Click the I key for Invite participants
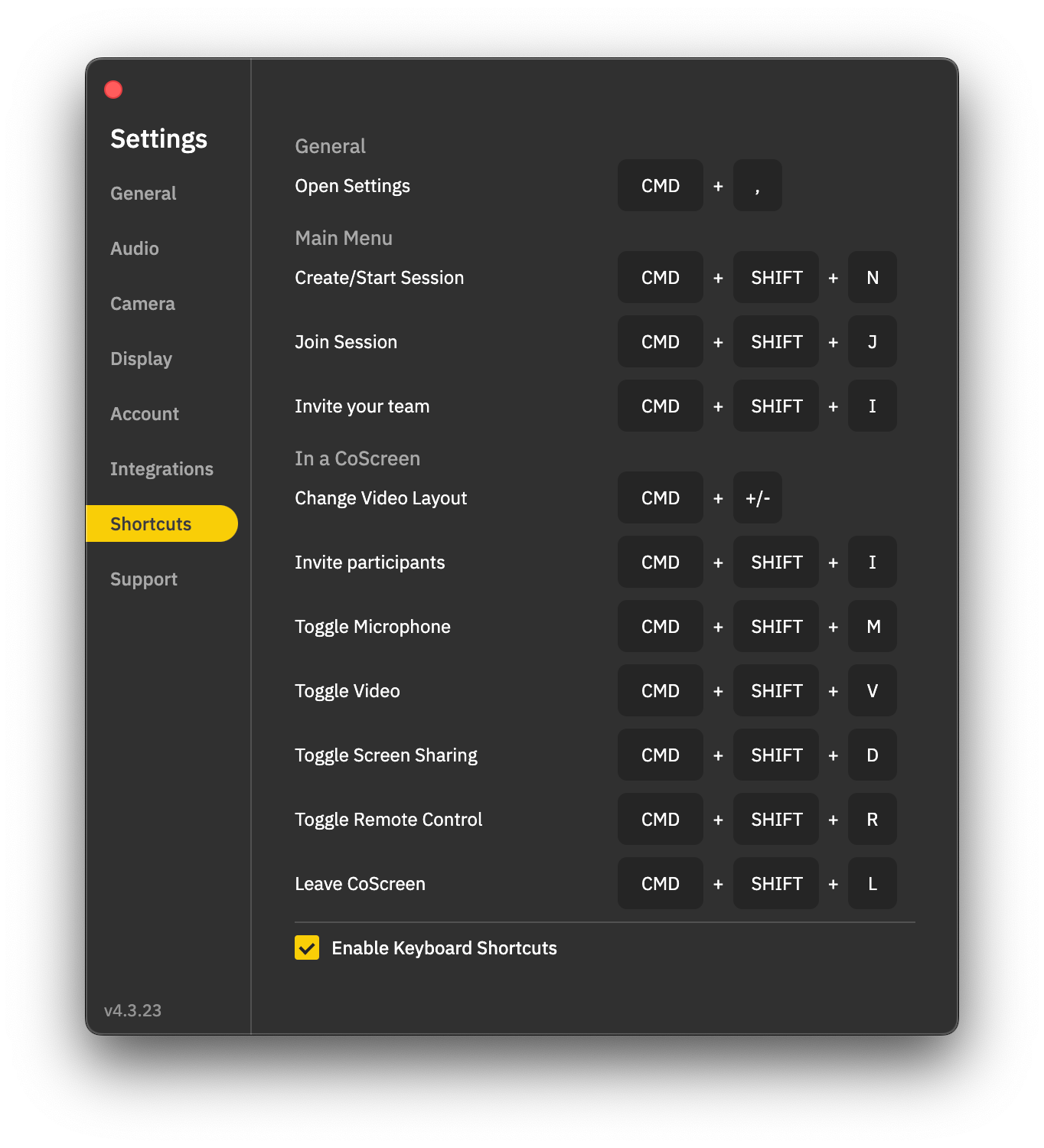 click(x=873, y=562)
